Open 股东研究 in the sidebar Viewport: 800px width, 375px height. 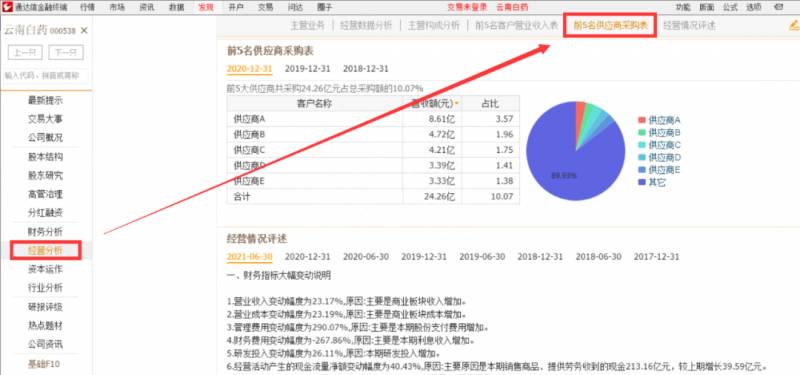click(x=45, y=176)
